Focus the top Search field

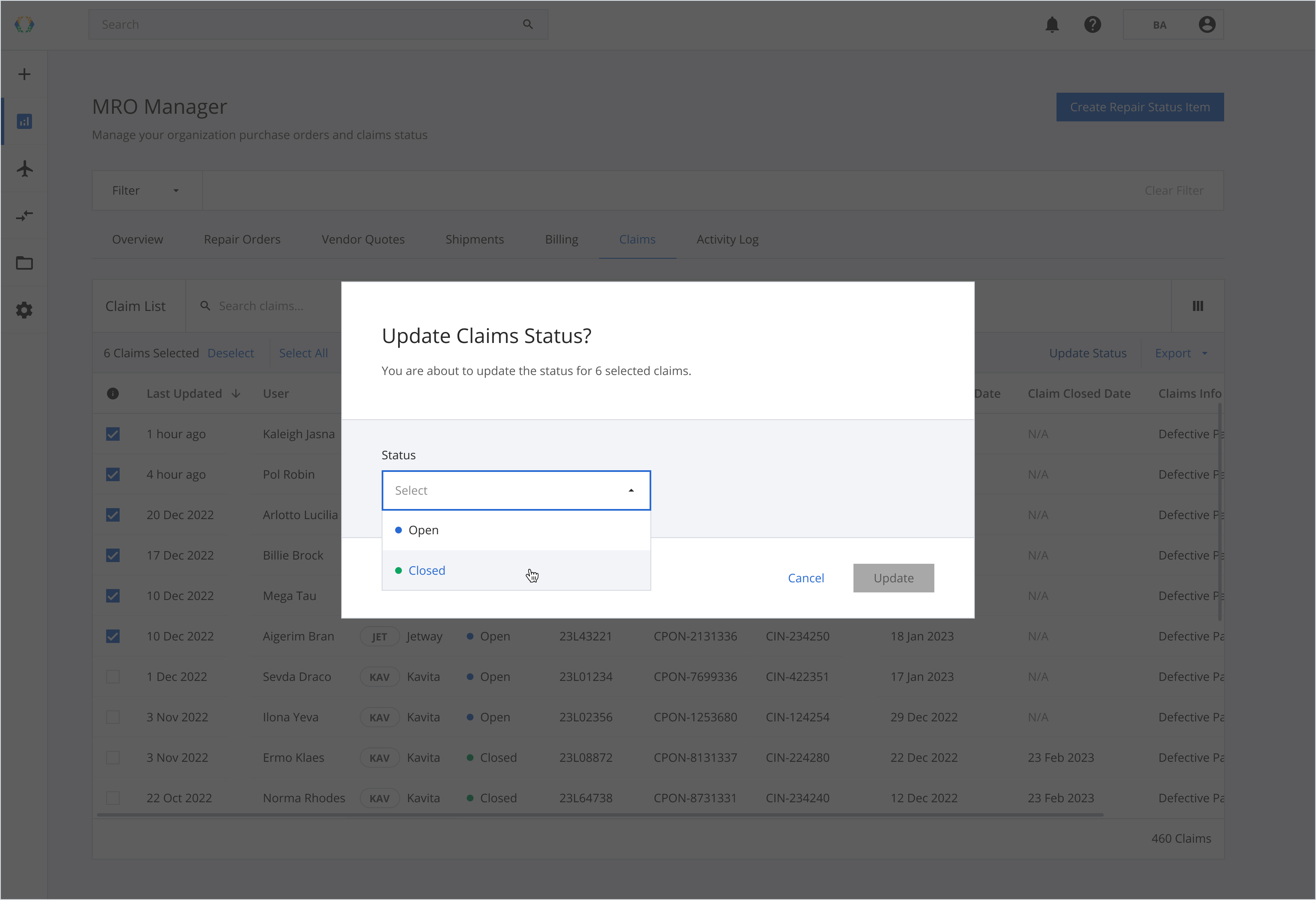[318, 24]
